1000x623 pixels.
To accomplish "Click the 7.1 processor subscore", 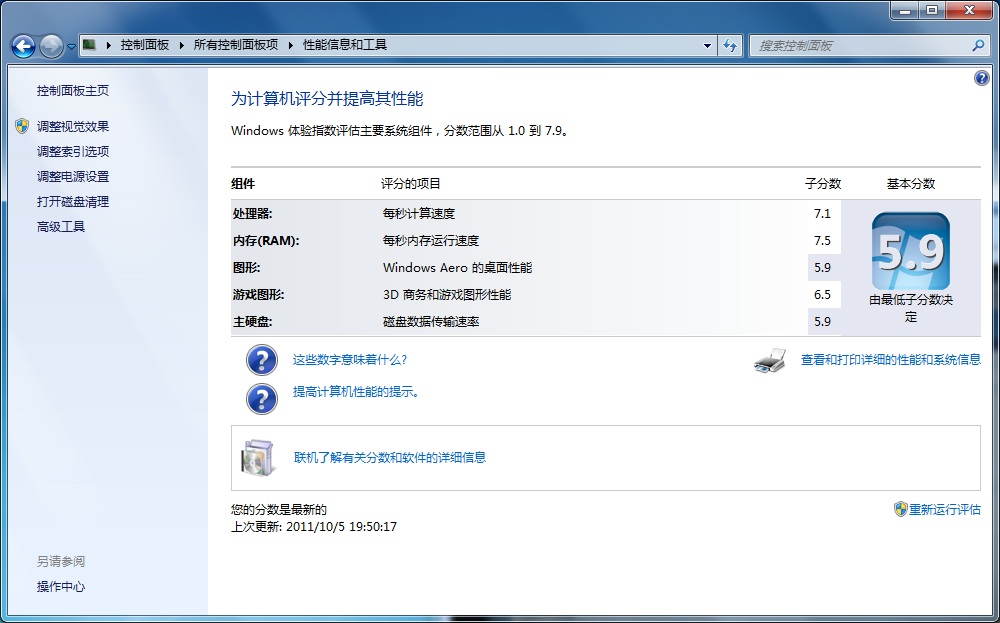I will [x=823, y=214].
